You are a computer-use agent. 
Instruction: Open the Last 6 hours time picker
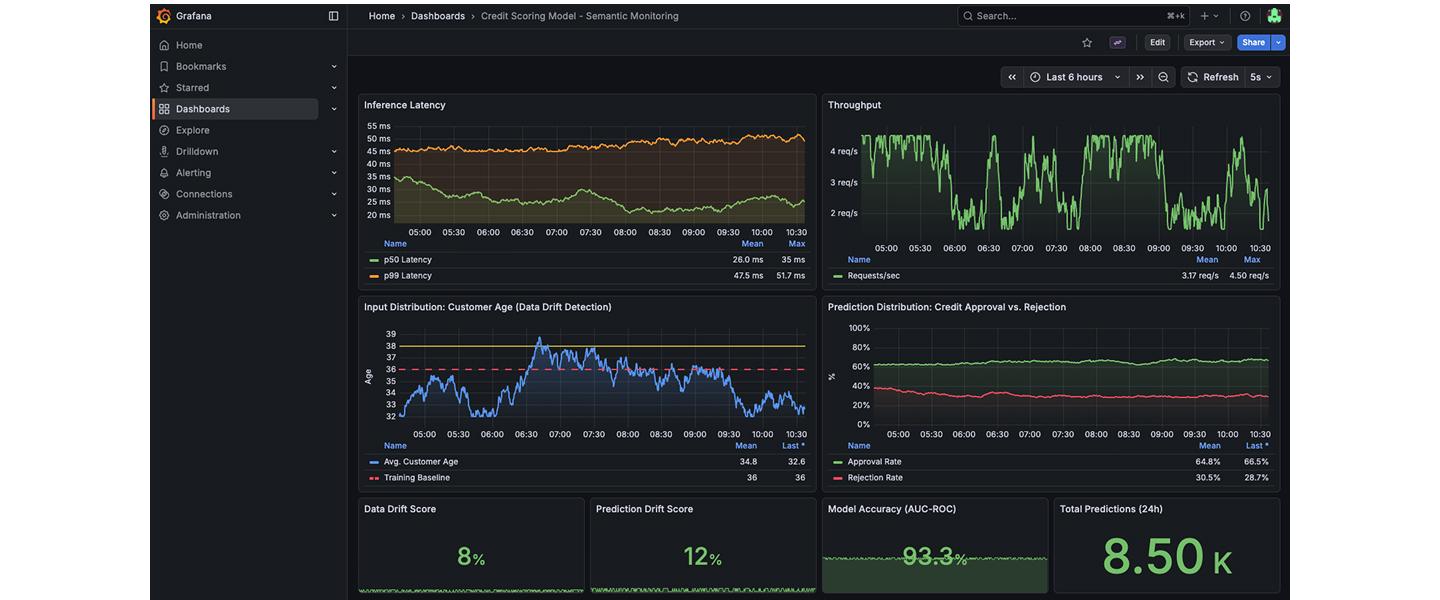pyautogui.click(x=1075, y=77)
